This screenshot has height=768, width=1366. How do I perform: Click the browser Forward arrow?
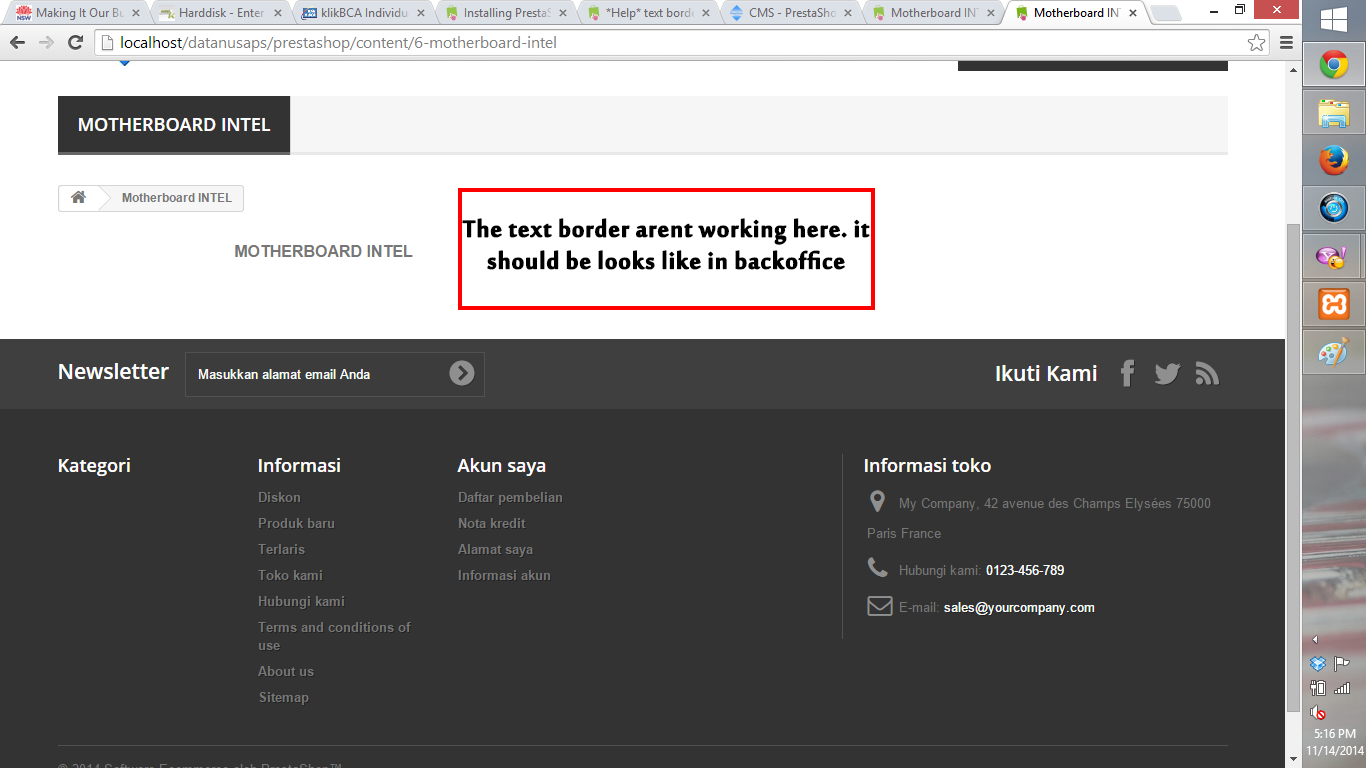click(46, 43)
